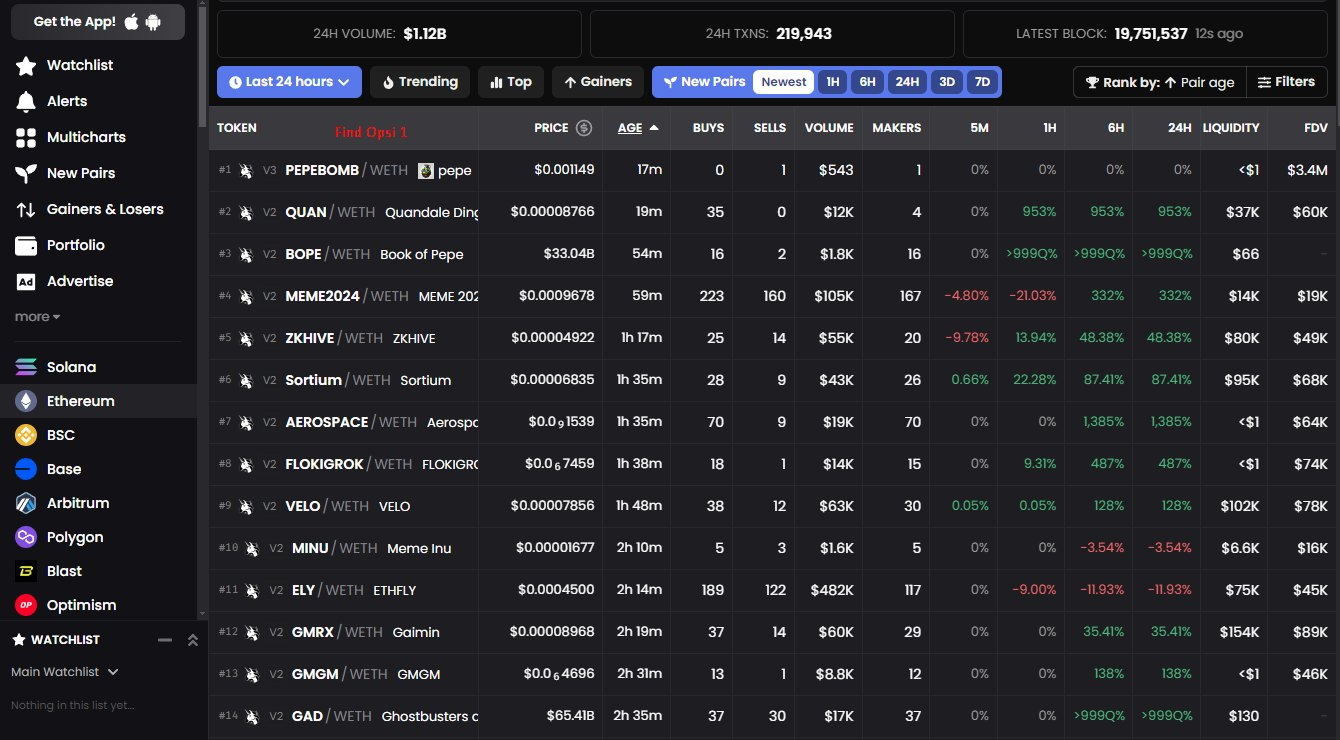Select Arbitrum chain icon
1340x740 pixels.
(x=26, y=503)
